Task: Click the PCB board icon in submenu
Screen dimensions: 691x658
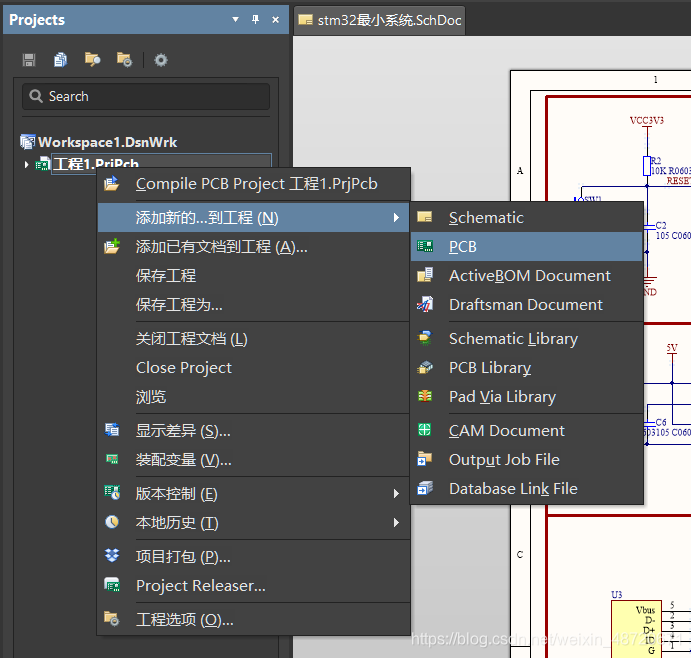Action: point(425,246)
